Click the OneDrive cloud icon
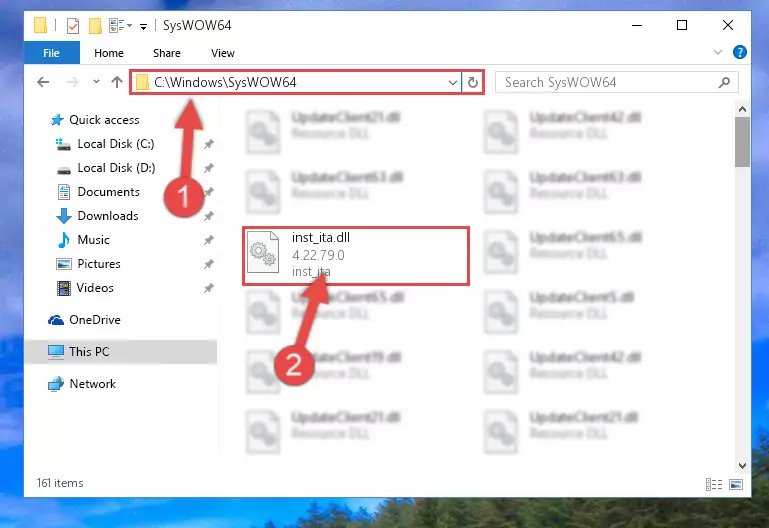769x528 pixels. pos(56,320)
